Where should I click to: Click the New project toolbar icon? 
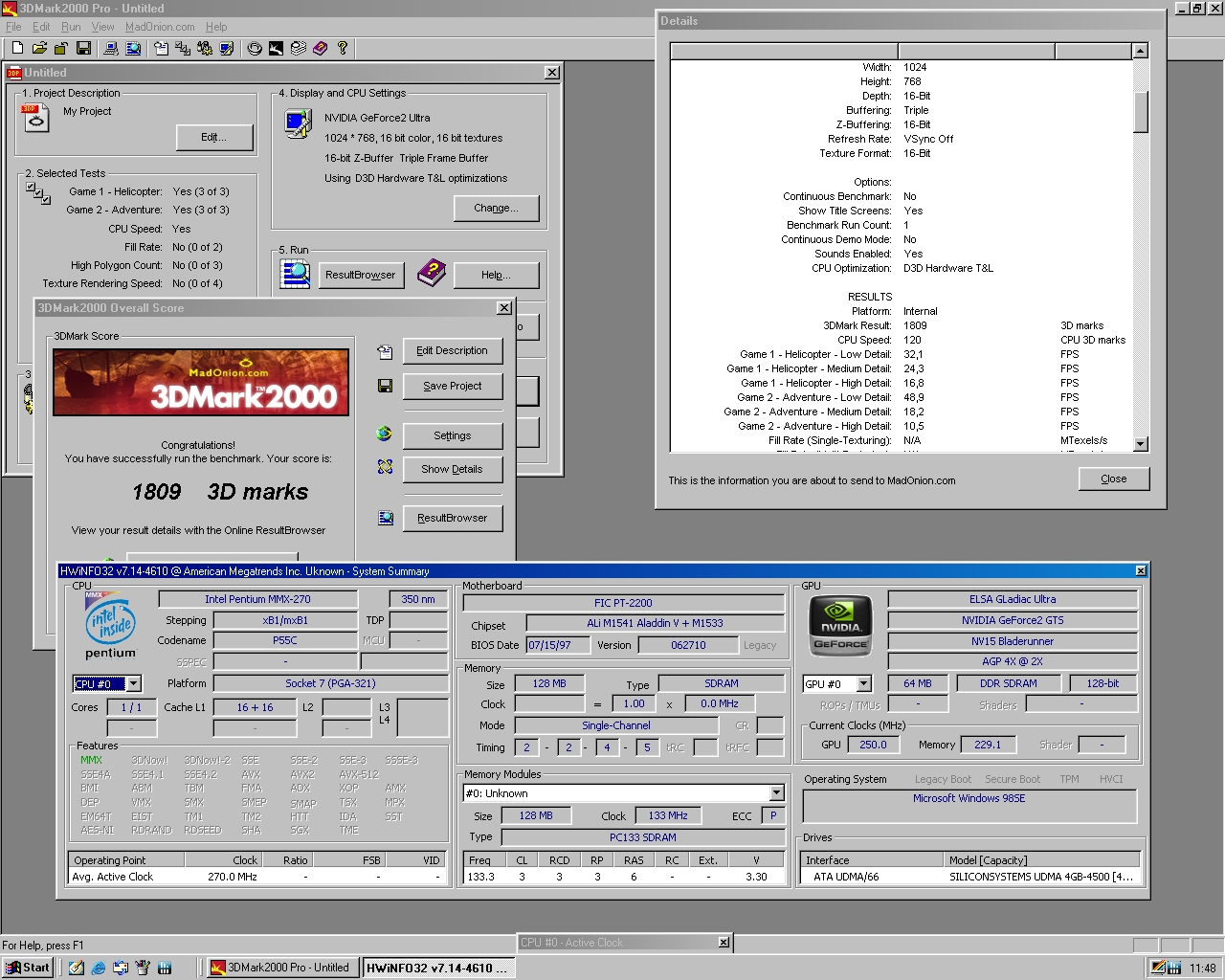tap(17, 48)
